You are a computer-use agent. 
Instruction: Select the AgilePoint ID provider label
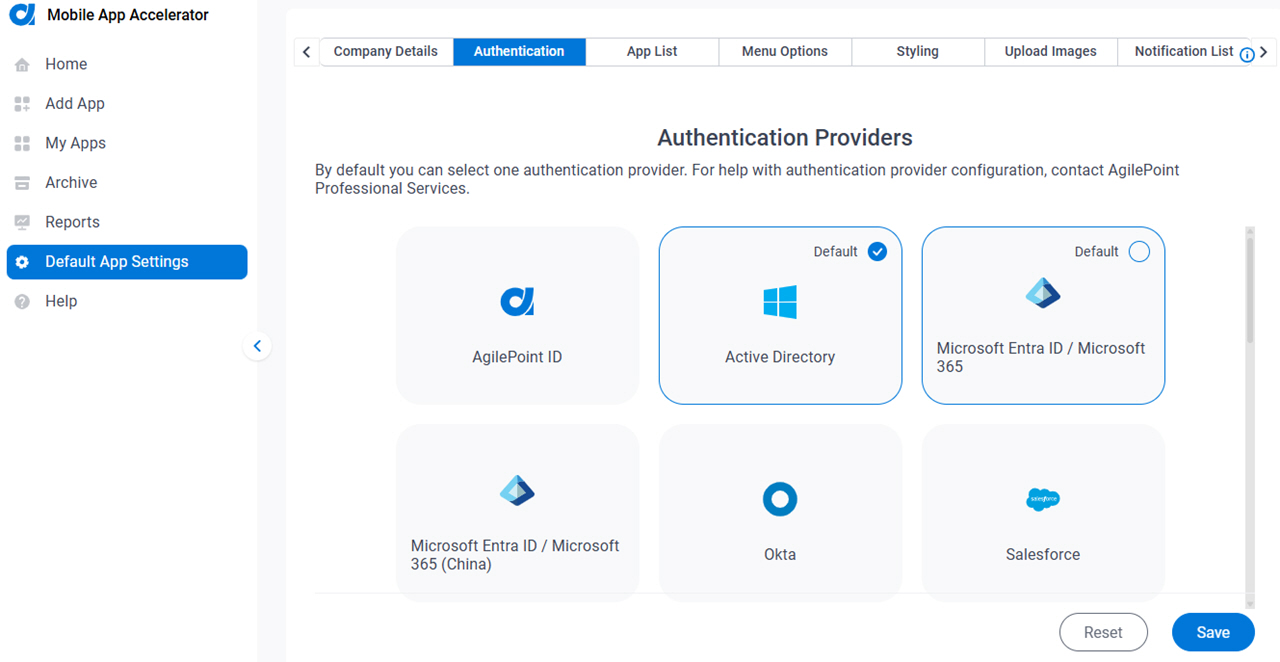click(x=517, y=357)
